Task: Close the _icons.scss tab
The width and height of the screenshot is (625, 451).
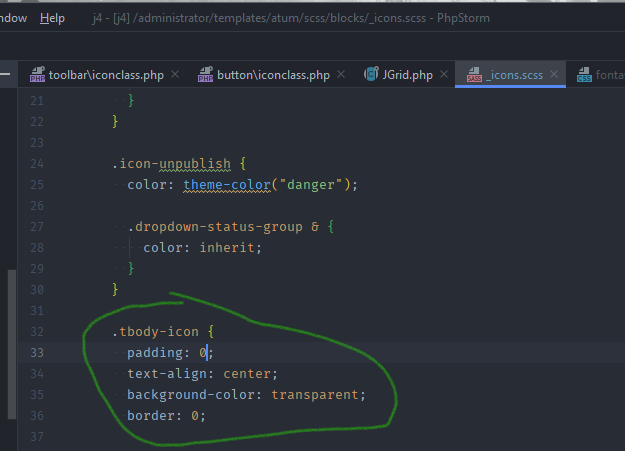Action: click(x=554, y=74)
